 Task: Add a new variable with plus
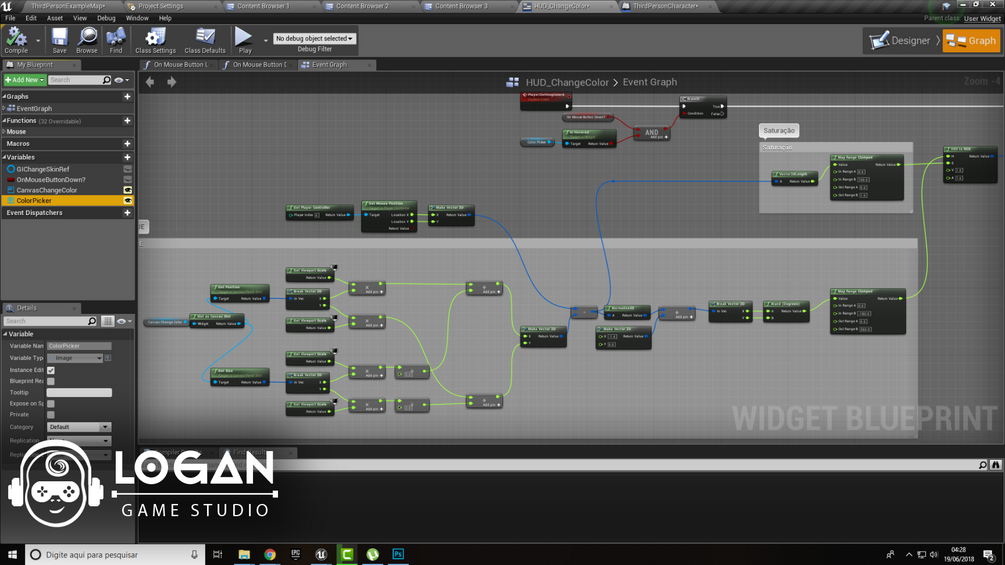(x=127, y=157)
